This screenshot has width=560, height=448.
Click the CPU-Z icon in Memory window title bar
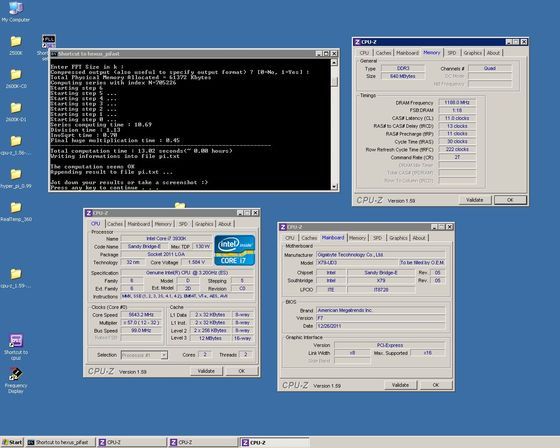click(x=357, y=42)
